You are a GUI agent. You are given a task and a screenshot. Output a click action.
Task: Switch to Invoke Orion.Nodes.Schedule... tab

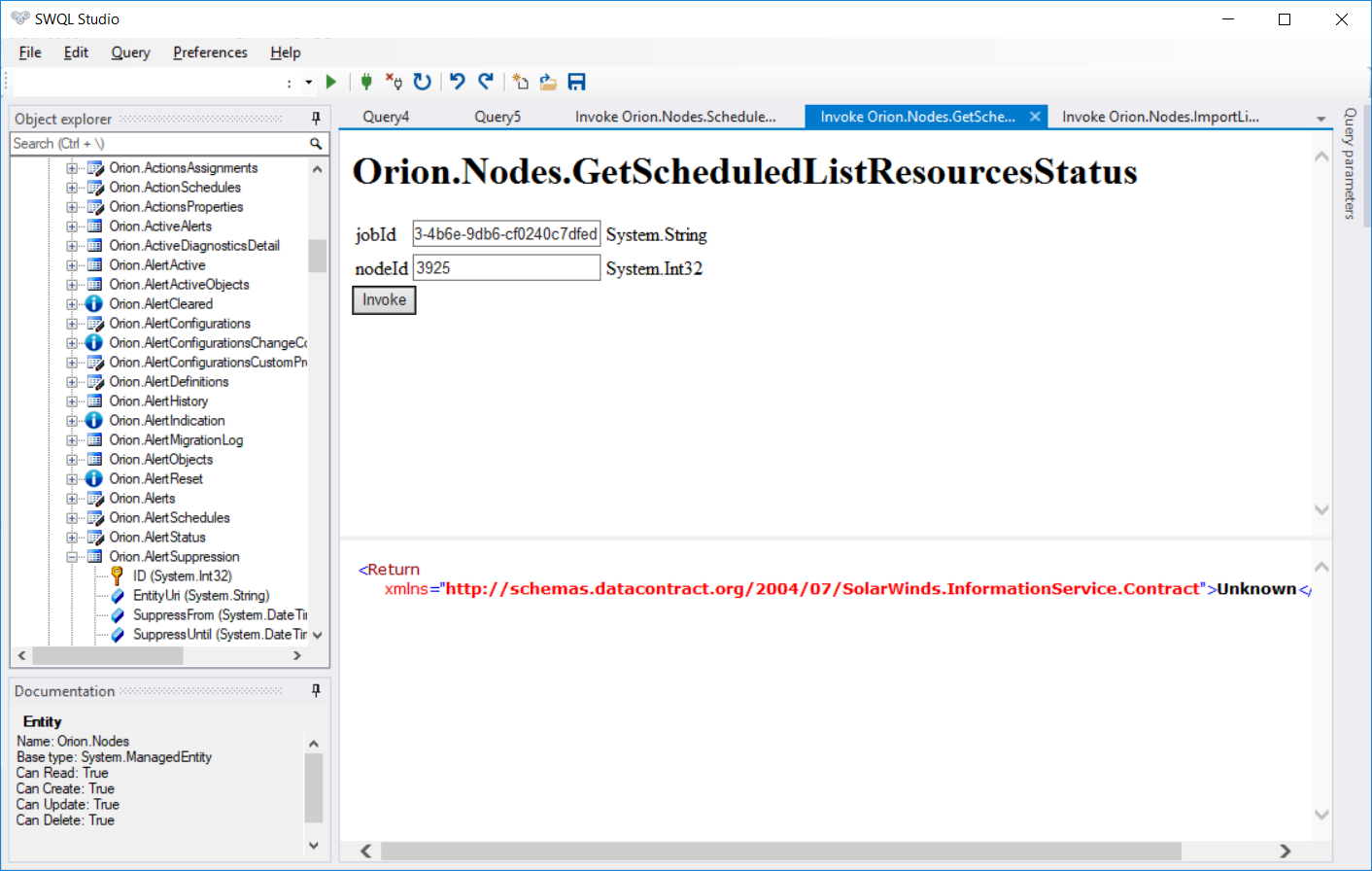[x=675, y=117]
